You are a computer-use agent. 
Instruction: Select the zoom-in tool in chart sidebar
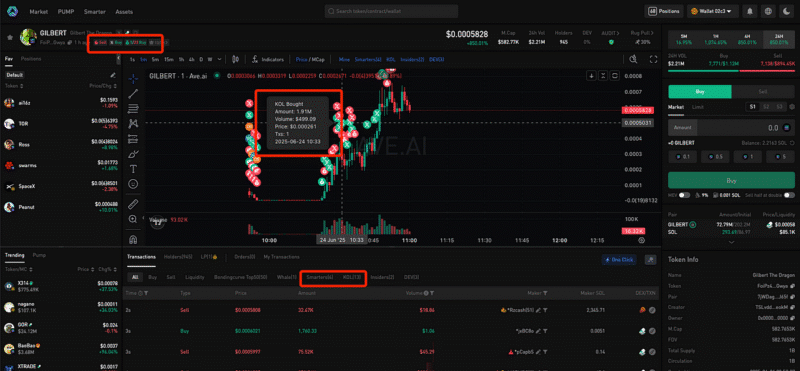(x=133, y=219)
